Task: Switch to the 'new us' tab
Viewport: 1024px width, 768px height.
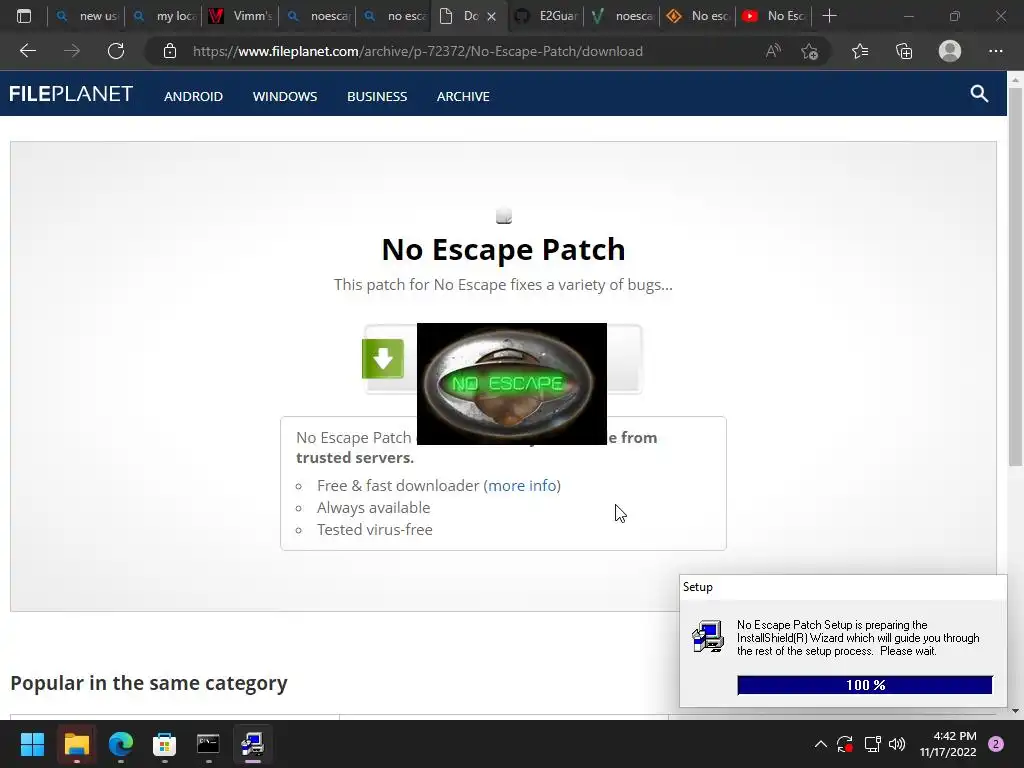Action: [87, 16]
